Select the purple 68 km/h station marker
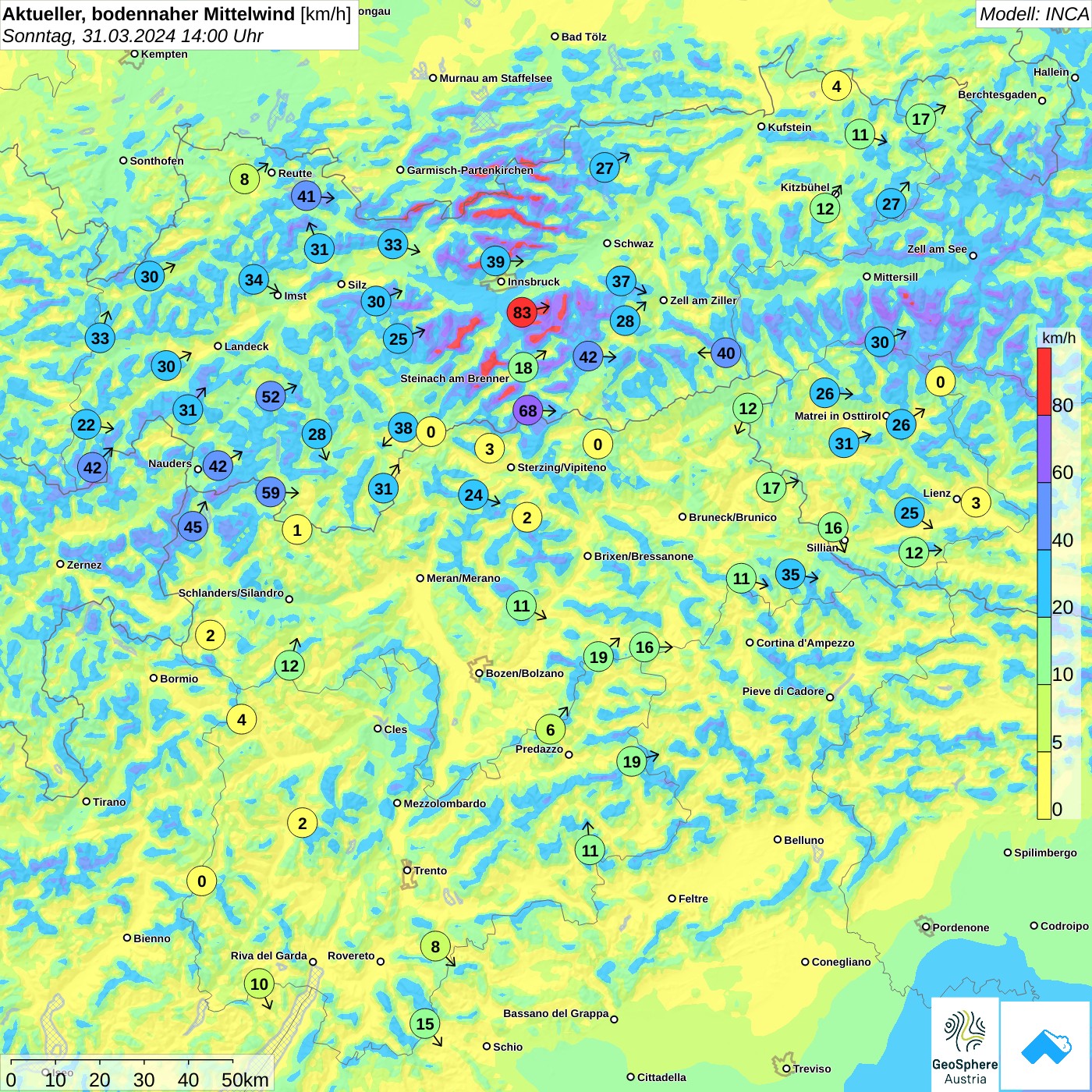Screen dimensions: 1092x1092 pos(528,410)
